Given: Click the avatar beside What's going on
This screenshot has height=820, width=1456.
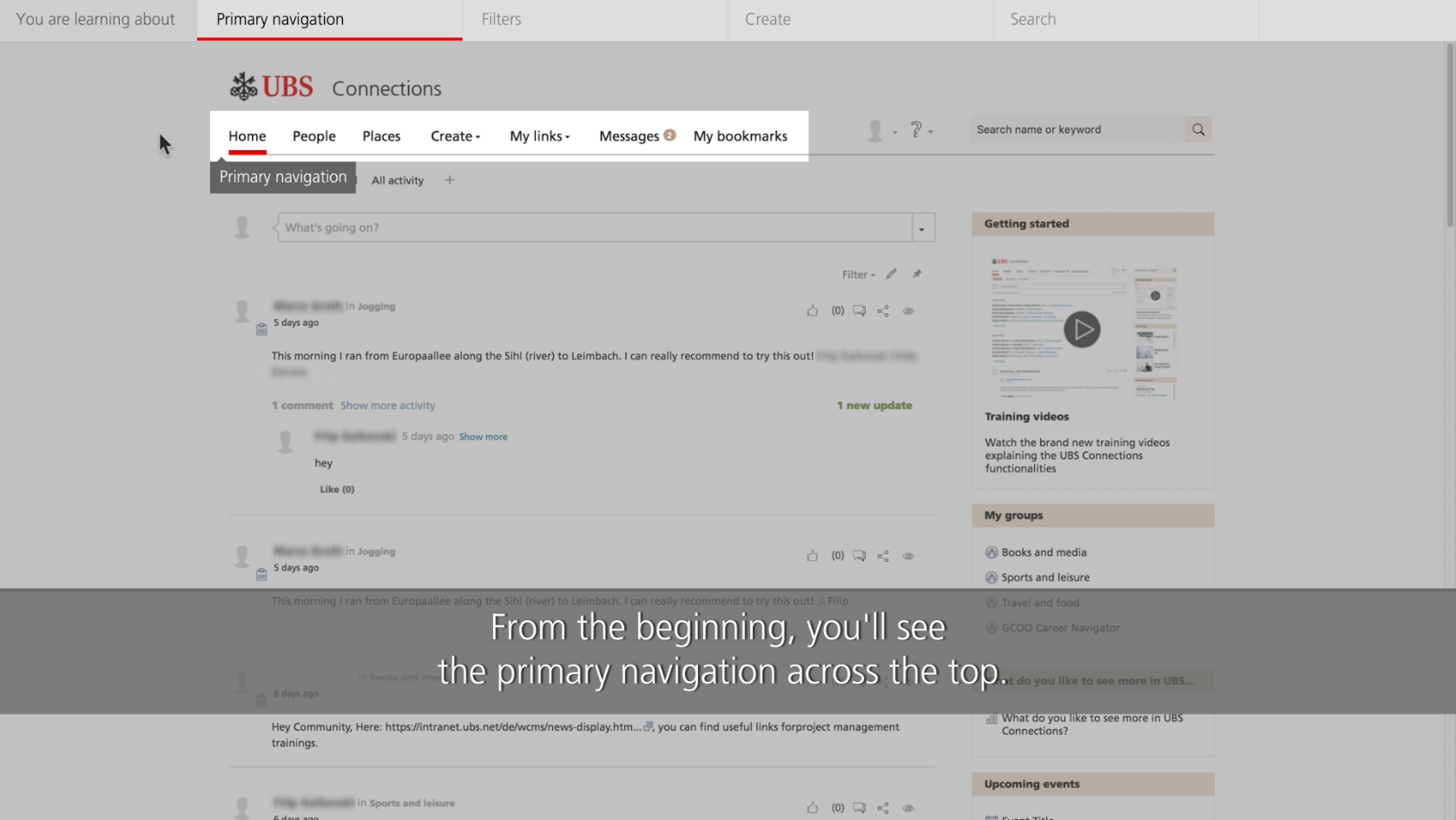Looking at the screenshot, I should [x=242, y=228].
